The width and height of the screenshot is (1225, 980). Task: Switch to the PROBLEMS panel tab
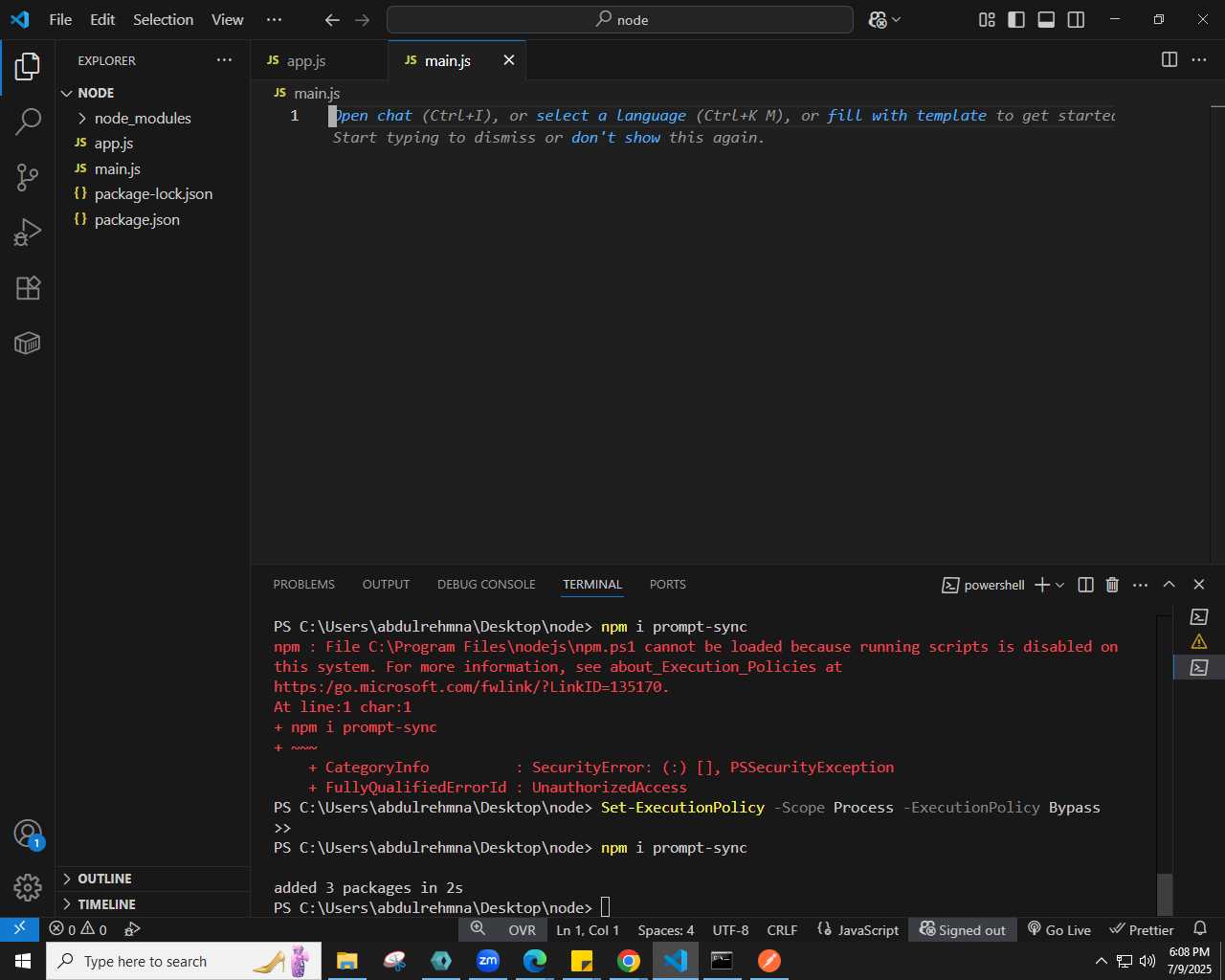tap(303, 584)
